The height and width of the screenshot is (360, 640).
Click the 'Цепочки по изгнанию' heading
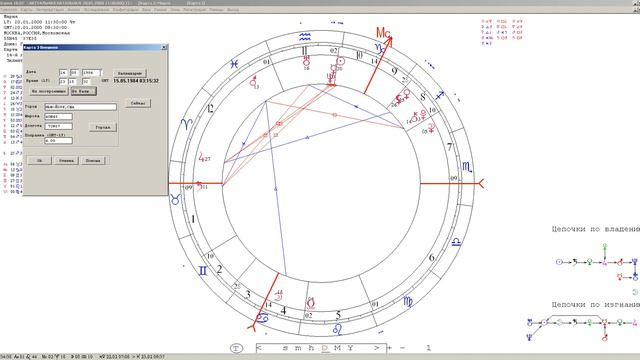coord(595,304)
